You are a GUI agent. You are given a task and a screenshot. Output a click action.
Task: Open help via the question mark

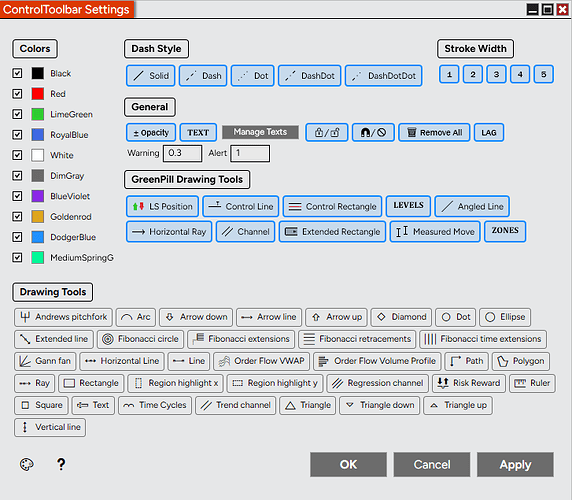(x=61, y=464)
